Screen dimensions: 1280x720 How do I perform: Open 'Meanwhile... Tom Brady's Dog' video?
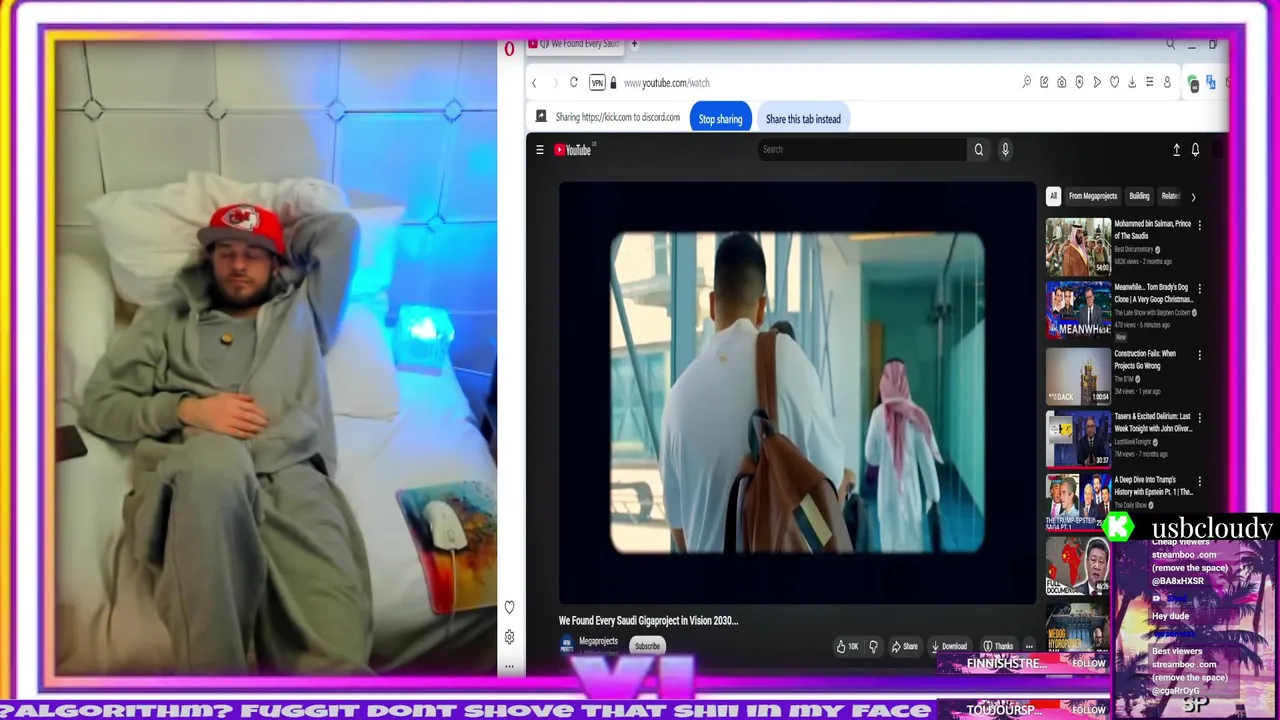point(1078,311)
